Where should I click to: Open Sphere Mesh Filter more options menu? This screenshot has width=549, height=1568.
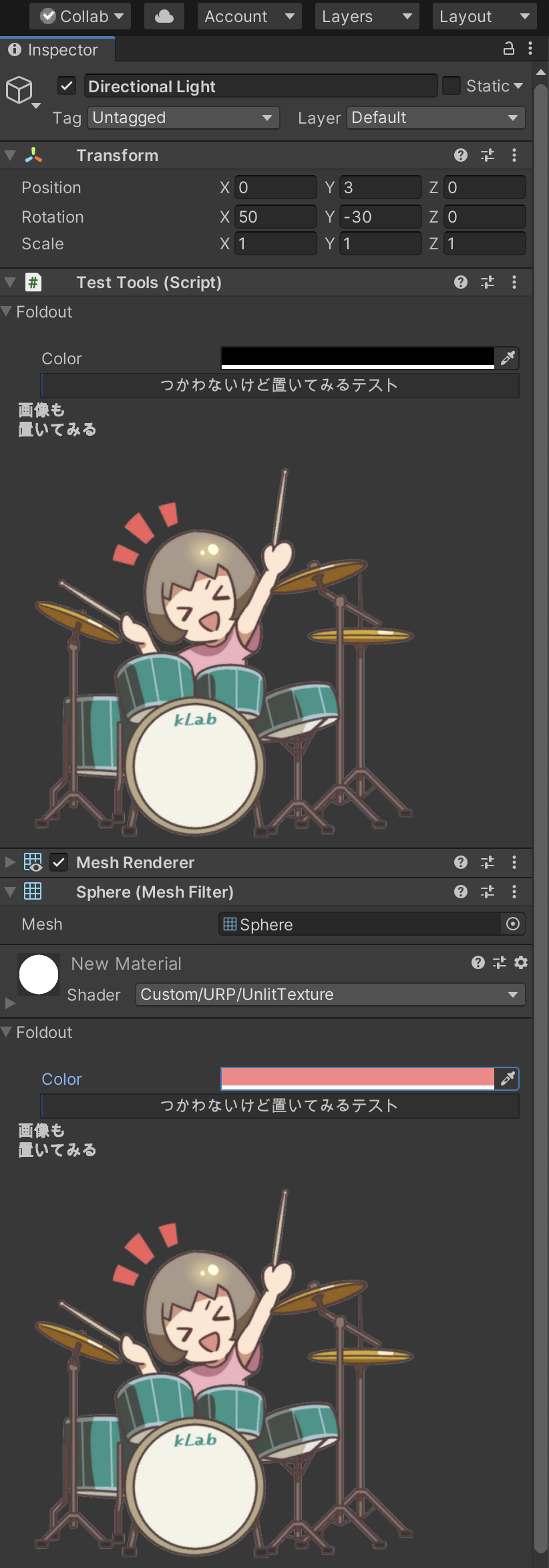pos(514,892)
